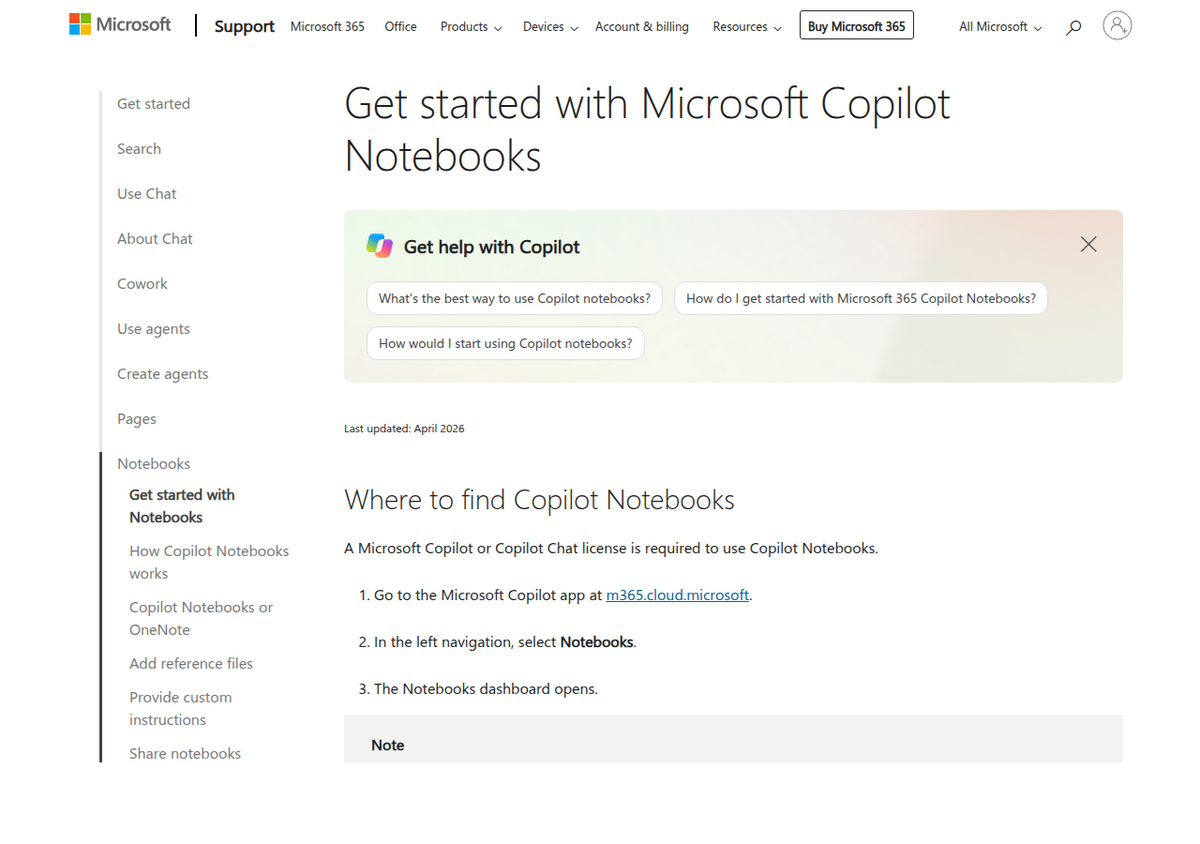Open Share notebooks sidebar link
Image resolution: width=1200 pixels, height=844 pixels.
point(185,754)
